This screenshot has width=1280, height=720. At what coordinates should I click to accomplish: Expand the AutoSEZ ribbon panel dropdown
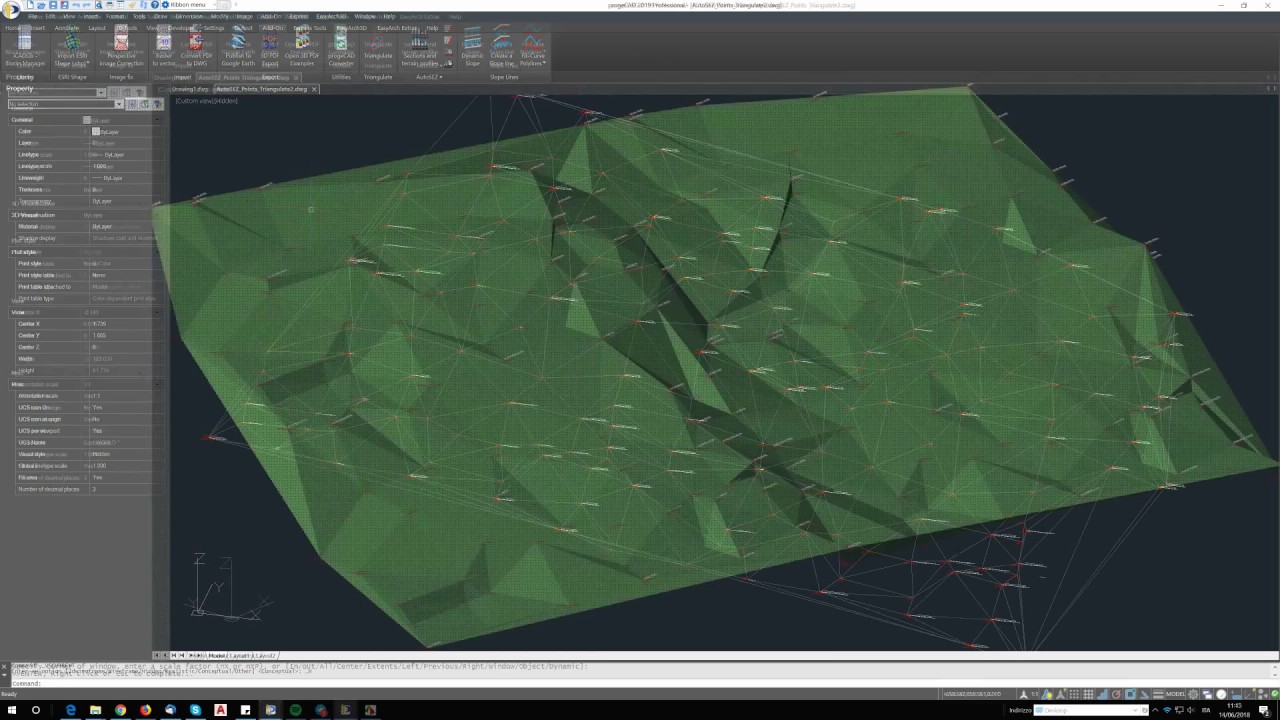coord(429,77)
